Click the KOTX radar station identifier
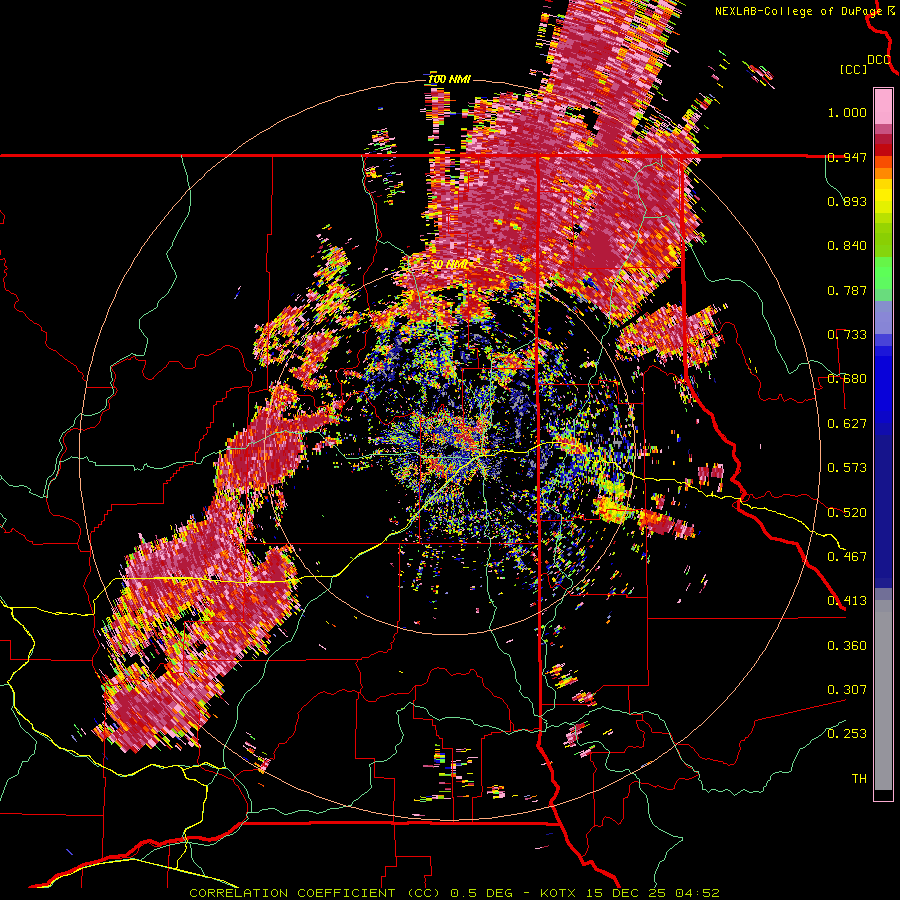900x900 pixels. pos(560,893)
